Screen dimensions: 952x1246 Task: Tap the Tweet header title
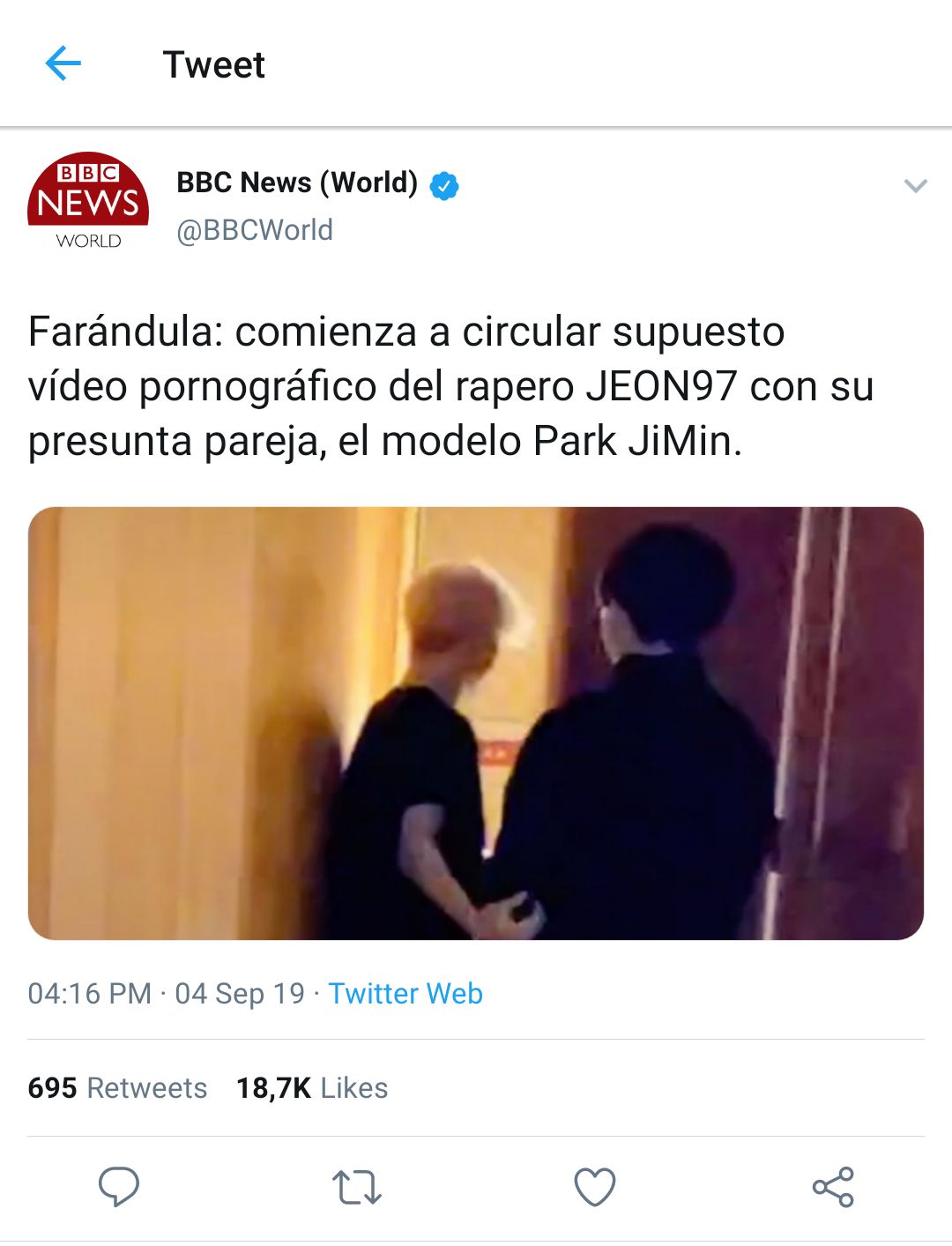(214, 65)
